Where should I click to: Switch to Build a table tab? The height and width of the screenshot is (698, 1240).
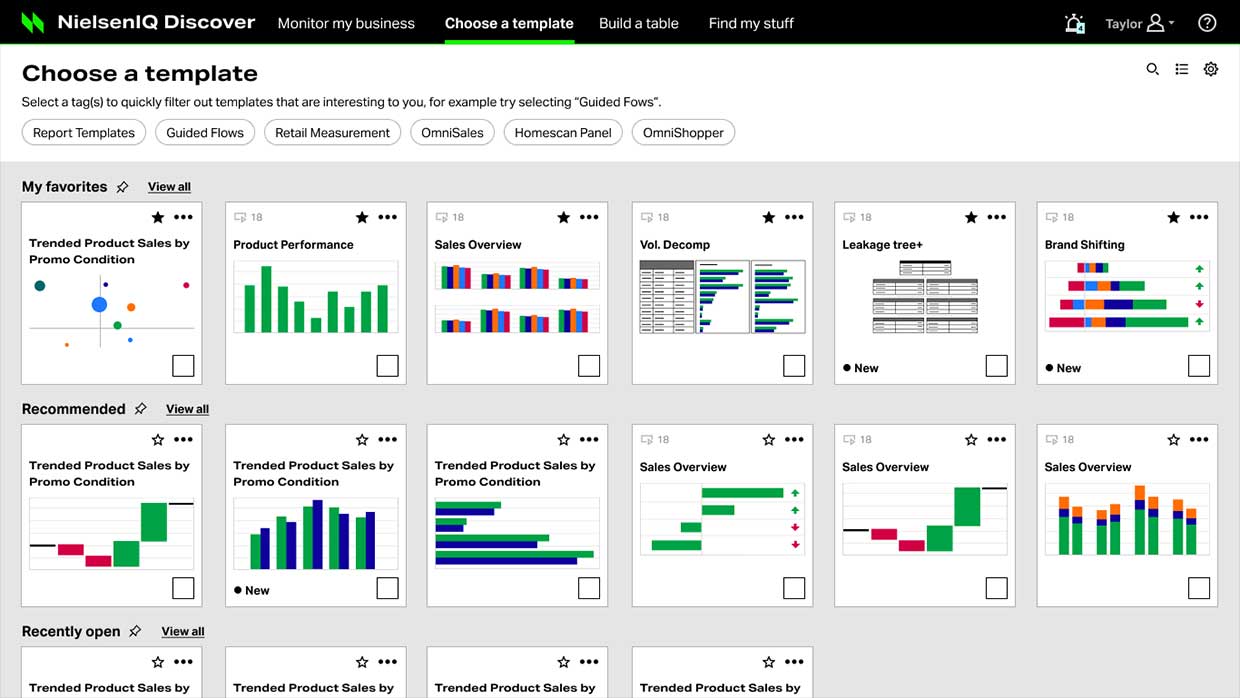639,23
